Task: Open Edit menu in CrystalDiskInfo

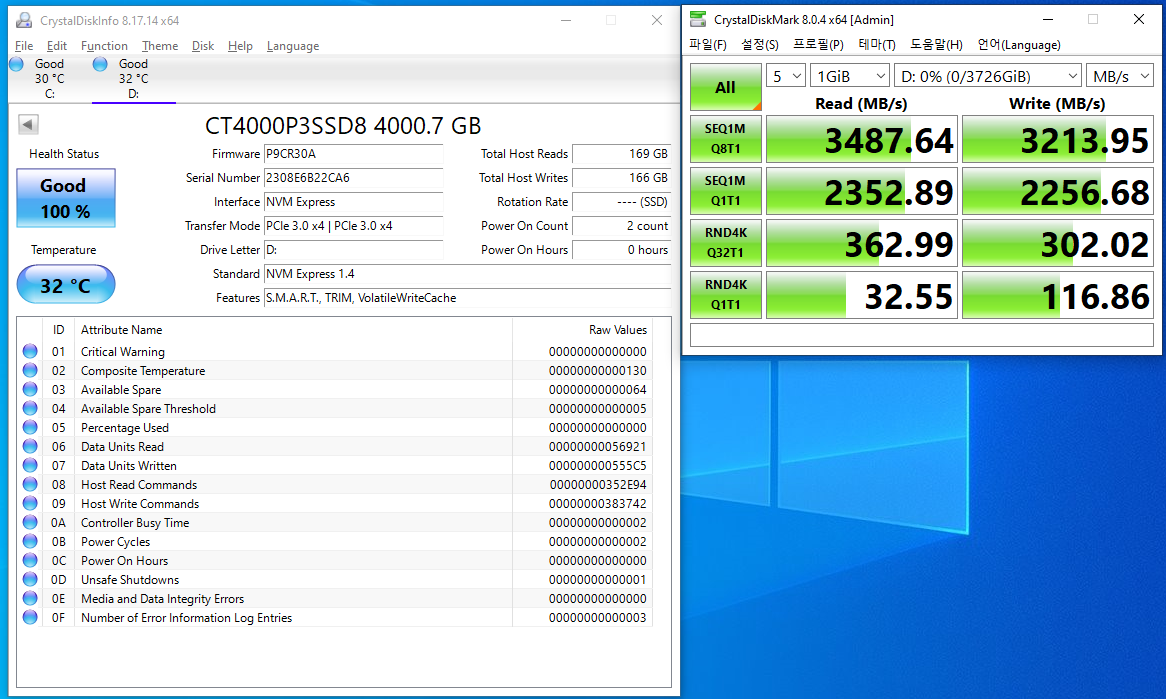Action: pos(57,46)
